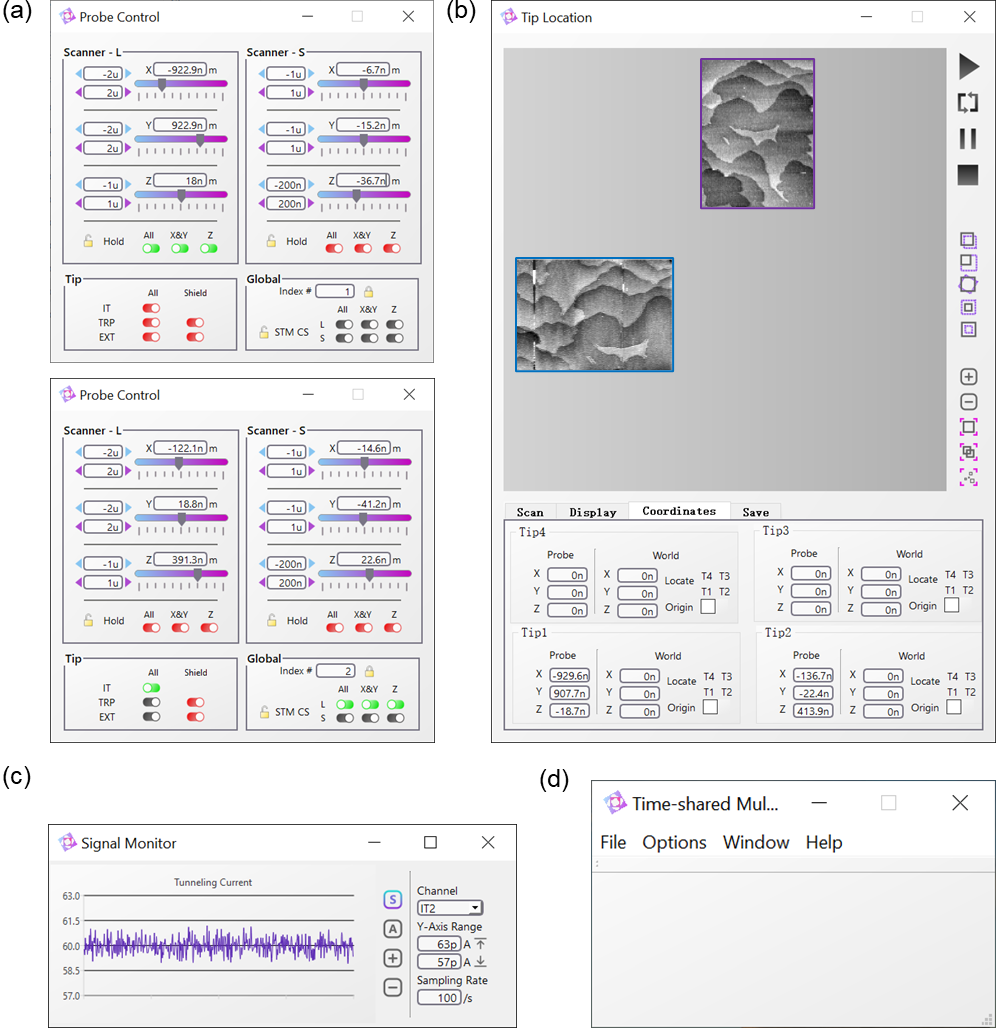Click Locate in the Tip4 group
This screenshot has height=1028, width=1000.
pyautogui.click(x=679, y=581)
